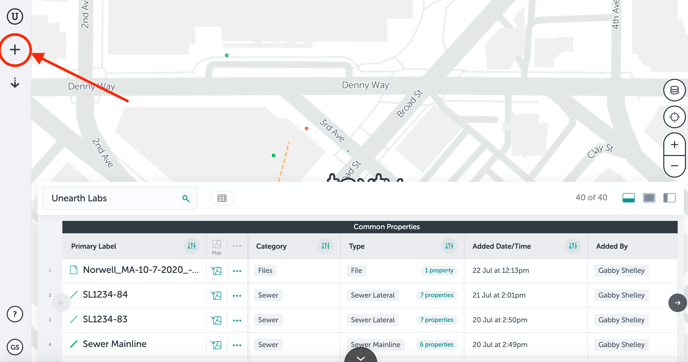
Task: Click Gabby Shelley in the Norwell_MA row
Action: [x=621, y=270]
